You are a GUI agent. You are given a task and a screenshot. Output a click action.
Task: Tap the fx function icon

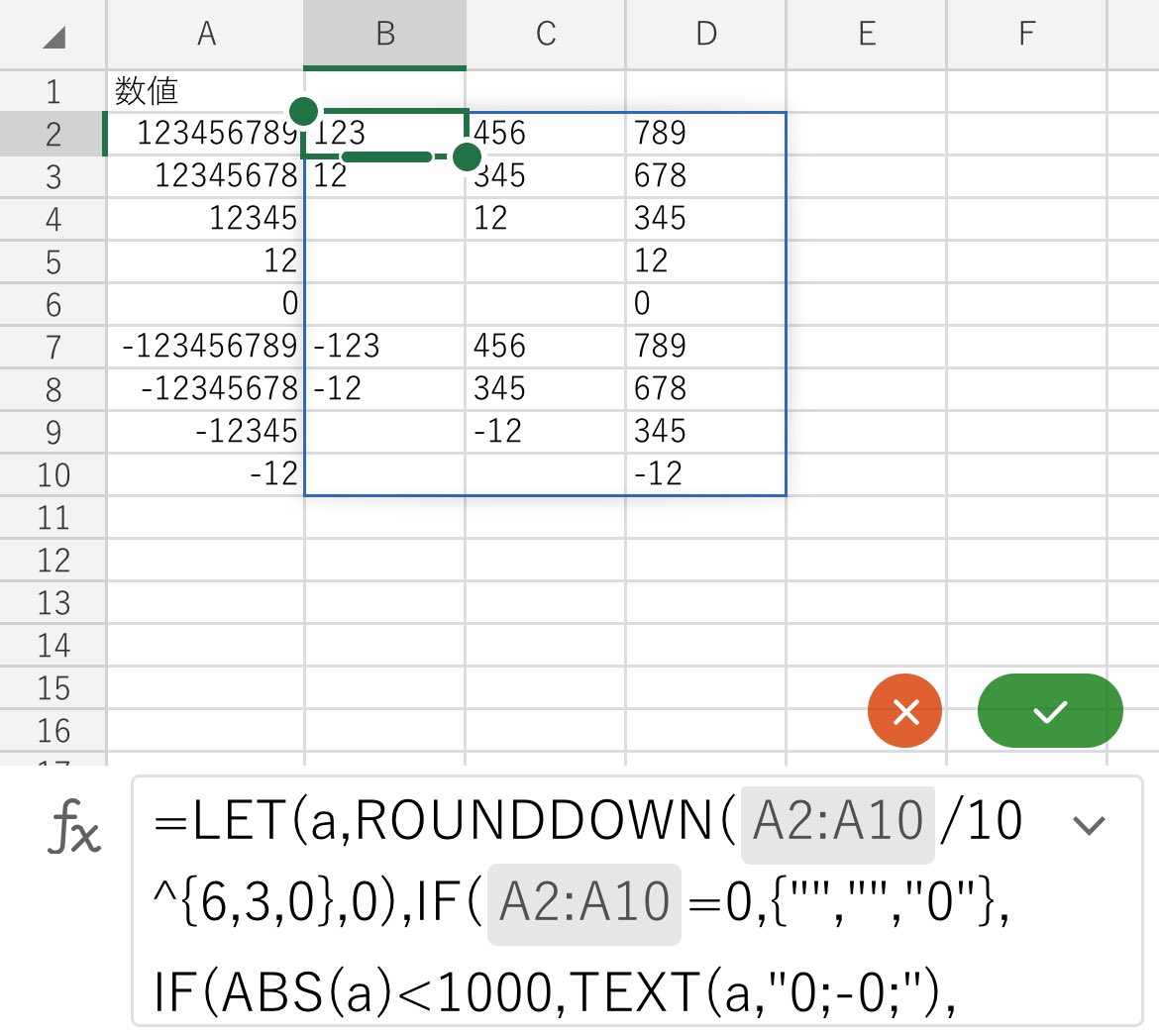[74, 826]
